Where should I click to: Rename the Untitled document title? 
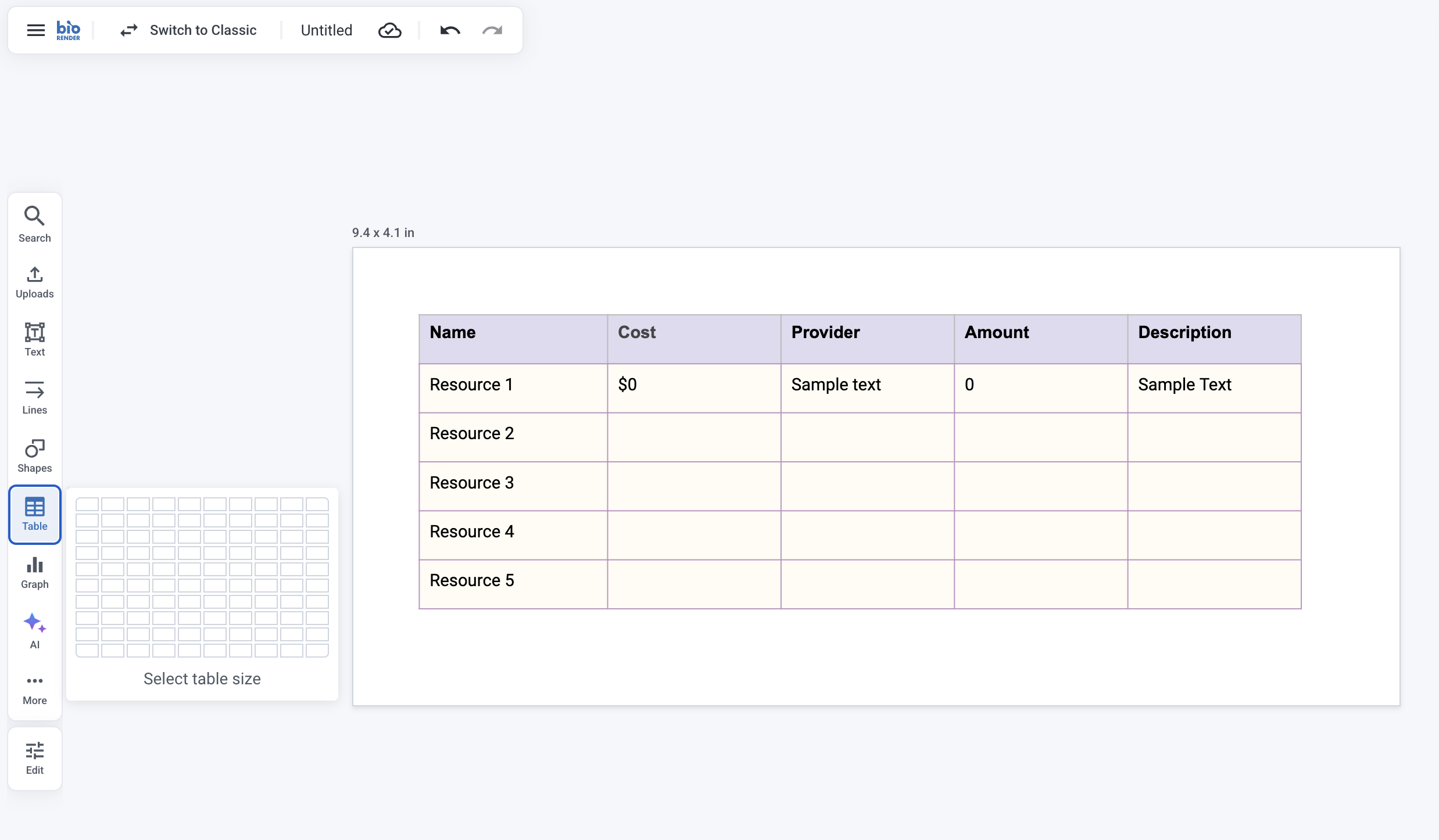pyautogui.click(x=327, y=30)
